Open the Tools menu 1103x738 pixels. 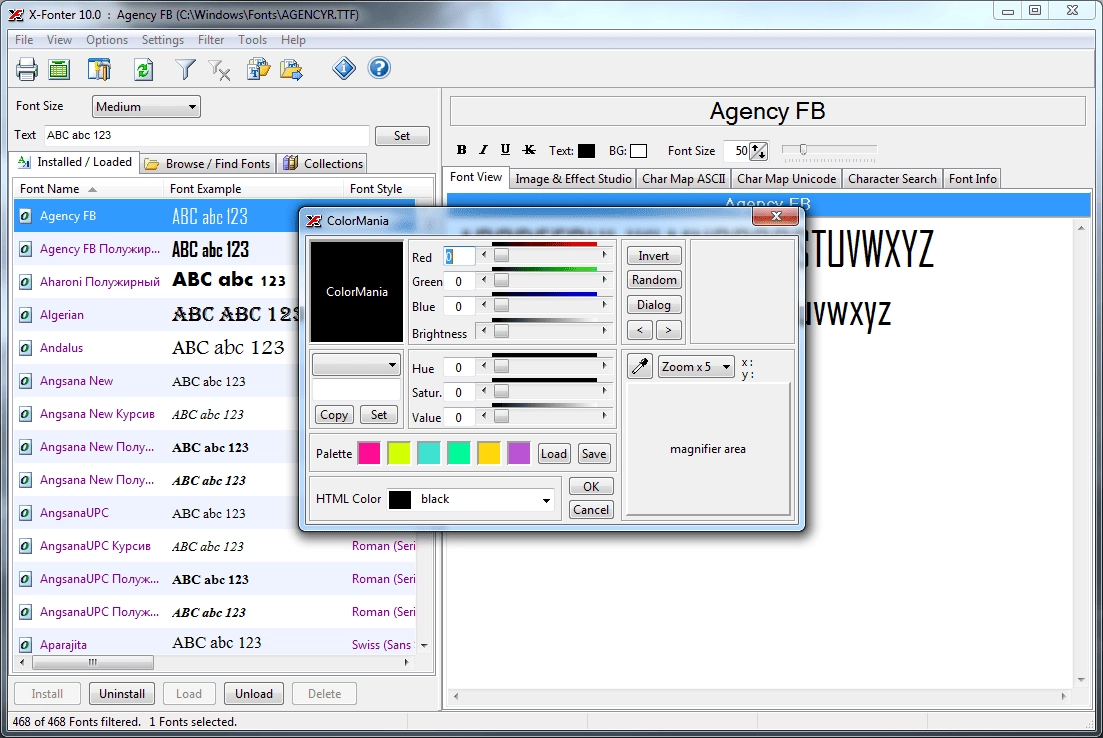(252, 40)
